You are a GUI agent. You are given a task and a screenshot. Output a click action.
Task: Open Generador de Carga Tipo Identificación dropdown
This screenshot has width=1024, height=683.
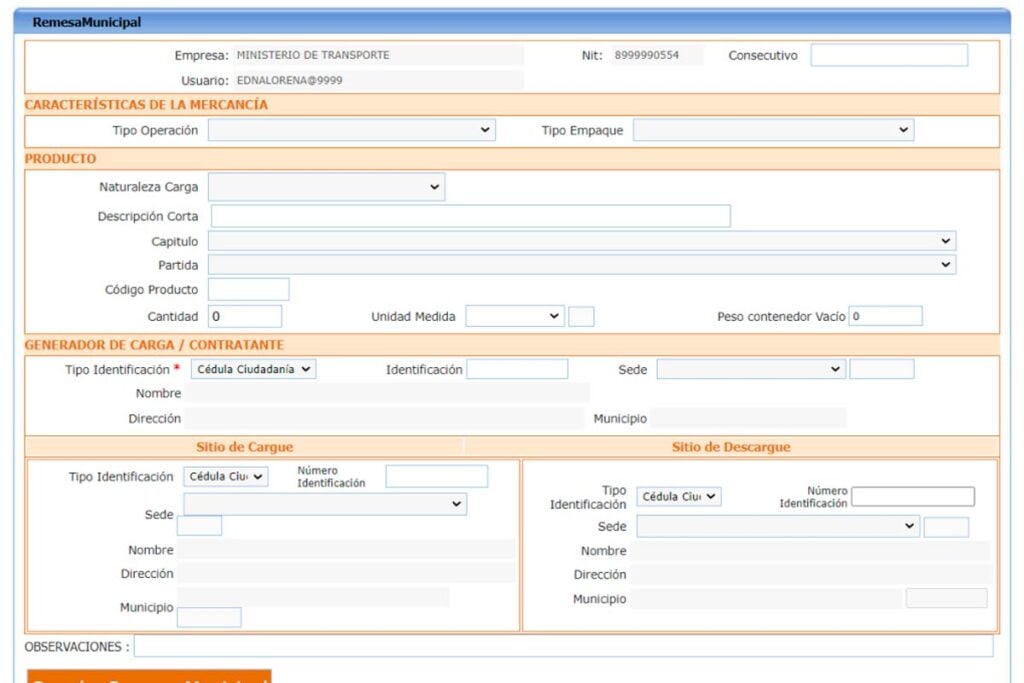point(253,369)
